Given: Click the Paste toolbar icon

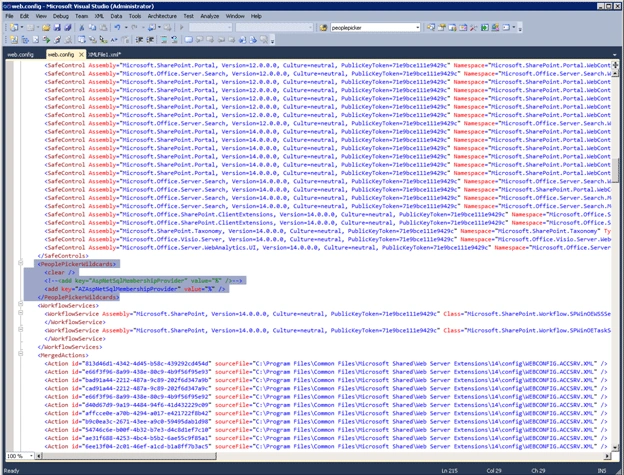Looking at the screenshot, I should pos(103,27).
